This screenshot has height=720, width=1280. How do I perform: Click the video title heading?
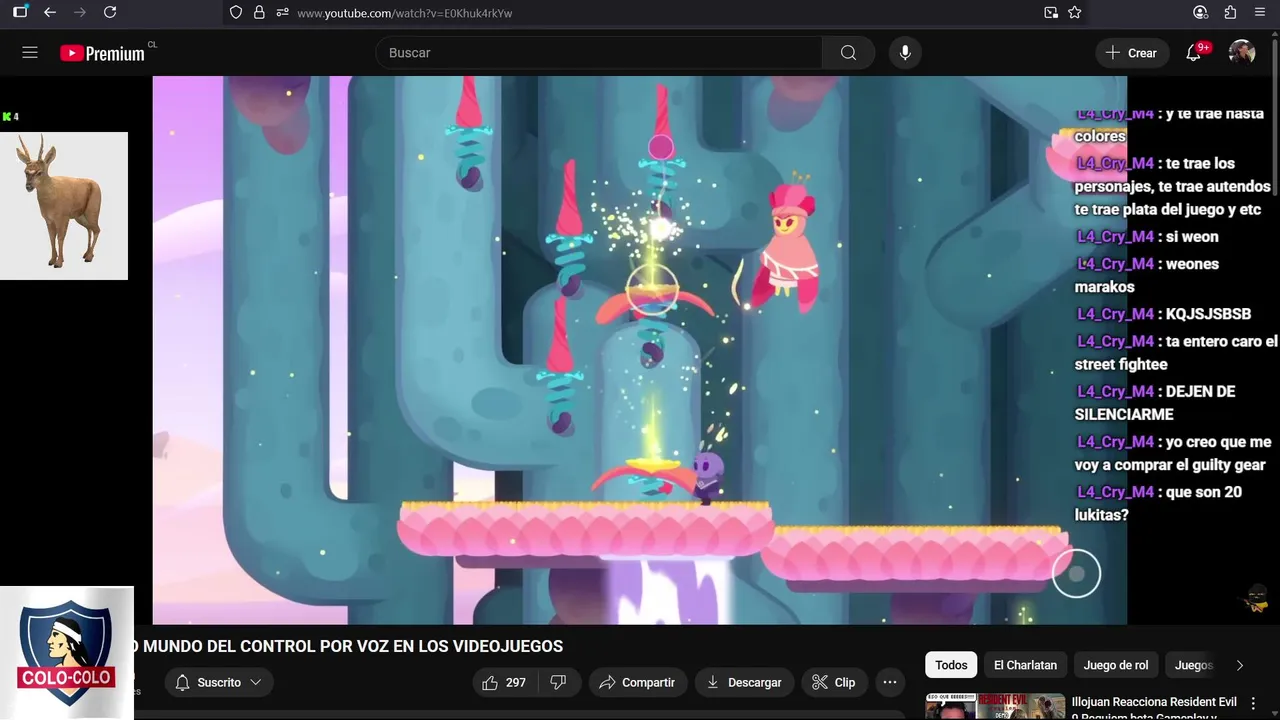347,646
